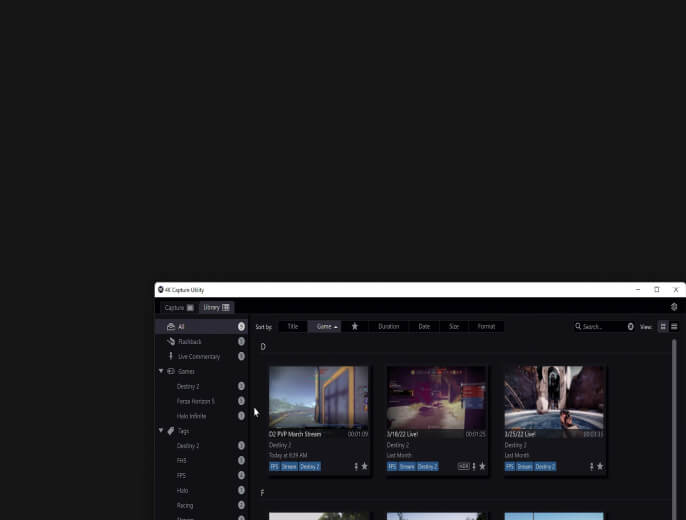Viewport: 686px width, 520px height.
Task: Sort library by Title
Action: pos(293,326)
